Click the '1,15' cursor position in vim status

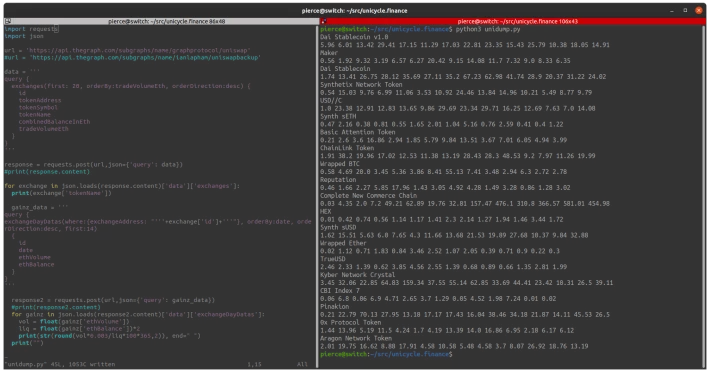tap(254, 364)
